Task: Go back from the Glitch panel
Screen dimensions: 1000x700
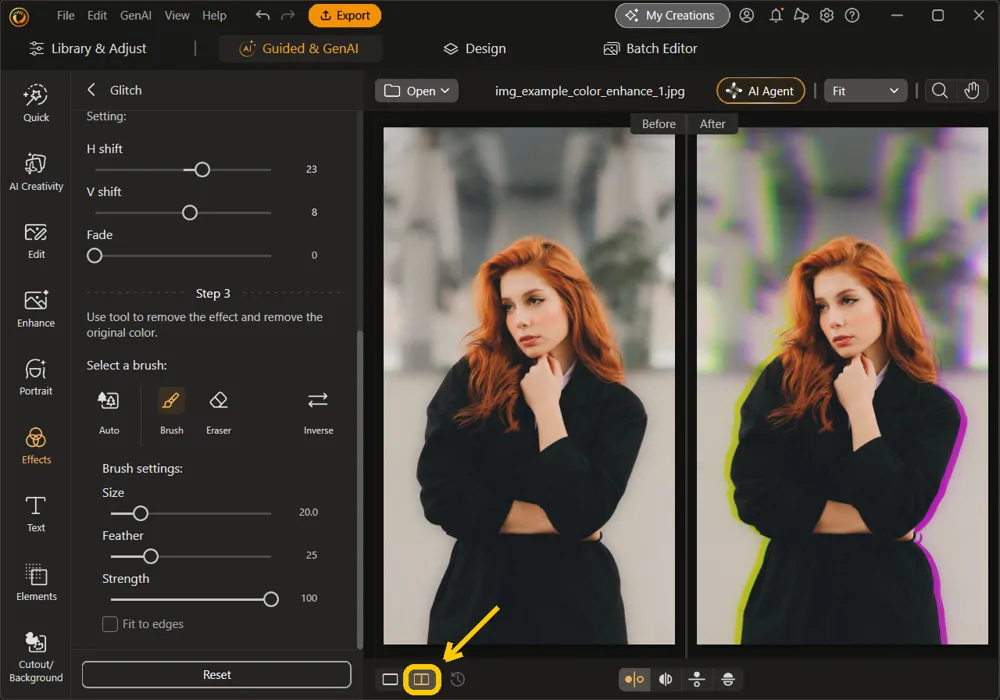Action: click(91, 90)
